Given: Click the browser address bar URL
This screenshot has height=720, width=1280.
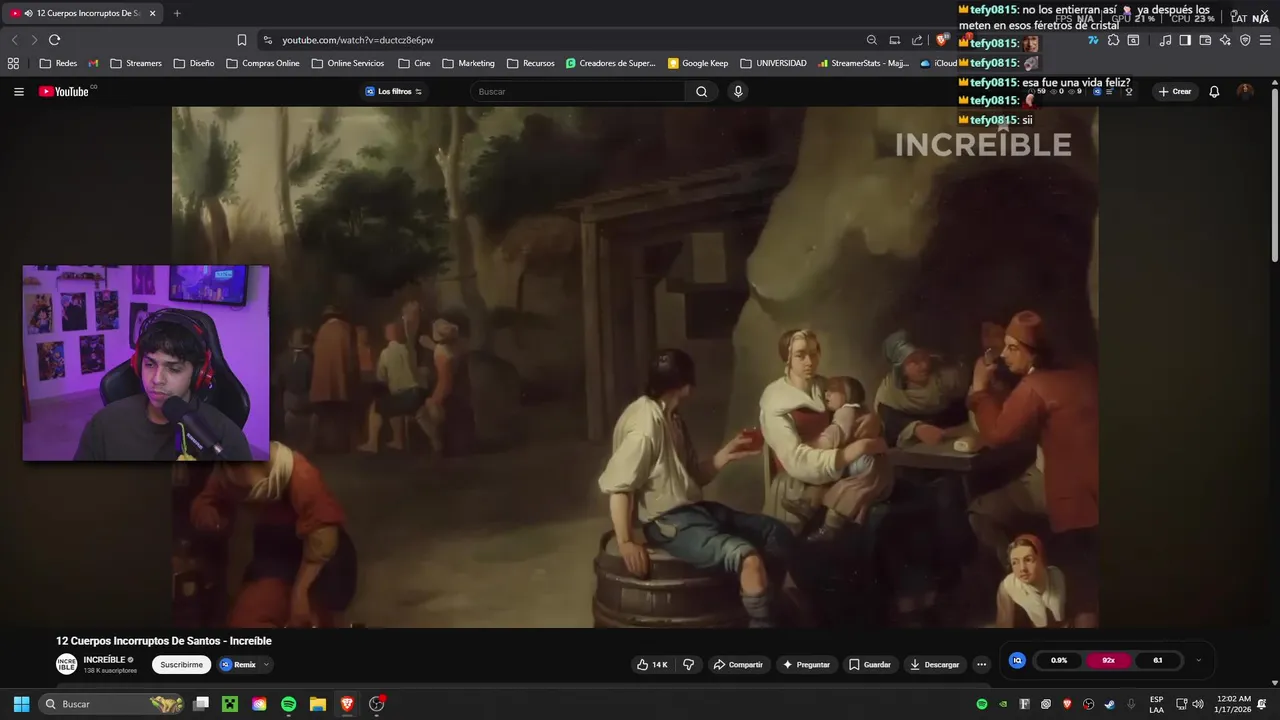Looking at the screenshot, I should [x=358, y=40].
